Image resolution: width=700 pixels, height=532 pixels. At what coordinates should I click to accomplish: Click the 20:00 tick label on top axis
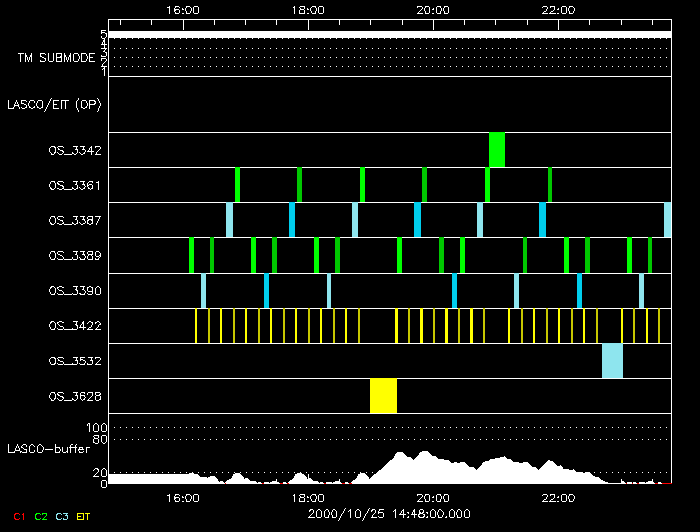pyautogui.click(x=432, y=9)
